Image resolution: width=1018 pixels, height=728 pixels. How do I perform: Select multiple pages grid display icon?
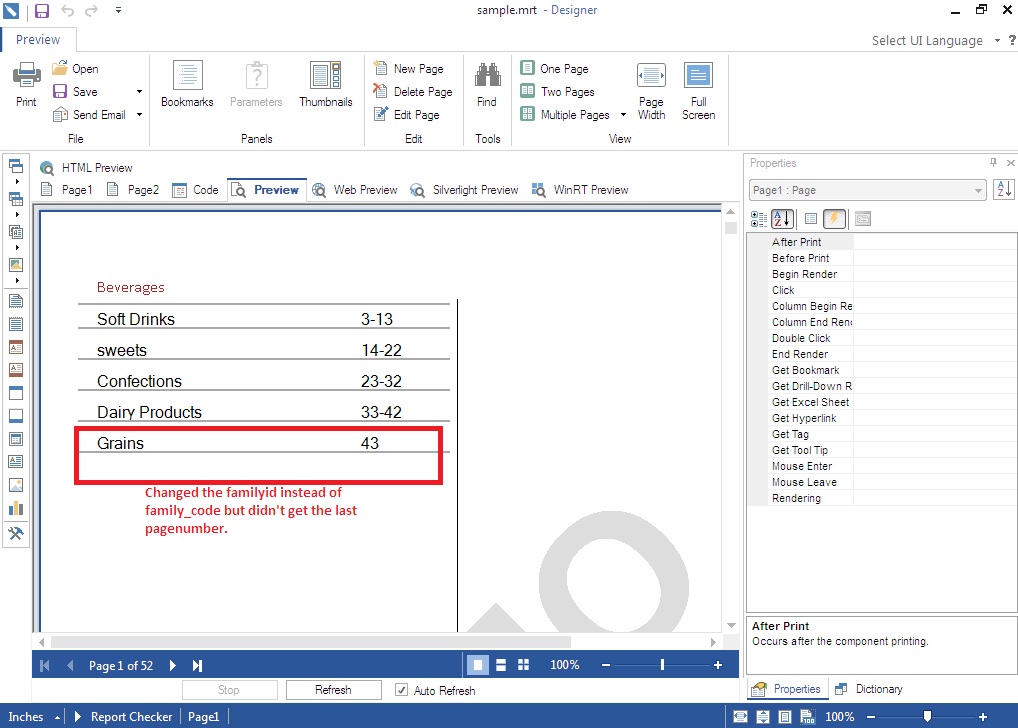[x=523, y=665]
